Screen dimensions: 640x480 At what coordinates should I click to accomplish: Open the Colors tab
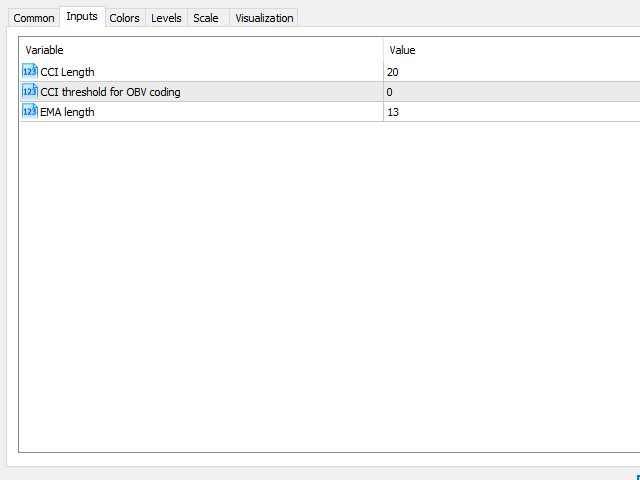[x=124, y=18]
